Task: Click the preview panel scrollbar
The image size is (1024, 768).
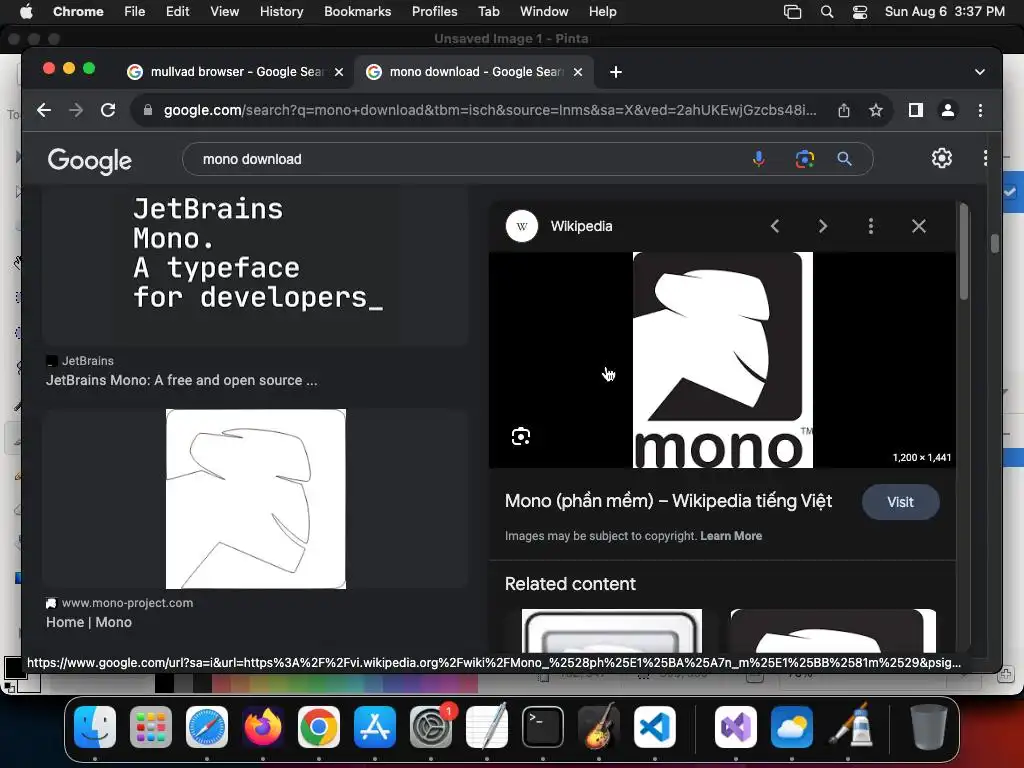Action: (x=964, y=252)
